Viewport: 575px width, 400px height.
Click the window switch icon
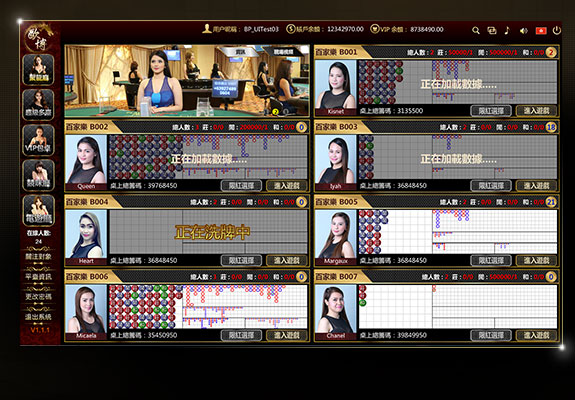click(491, 30)
